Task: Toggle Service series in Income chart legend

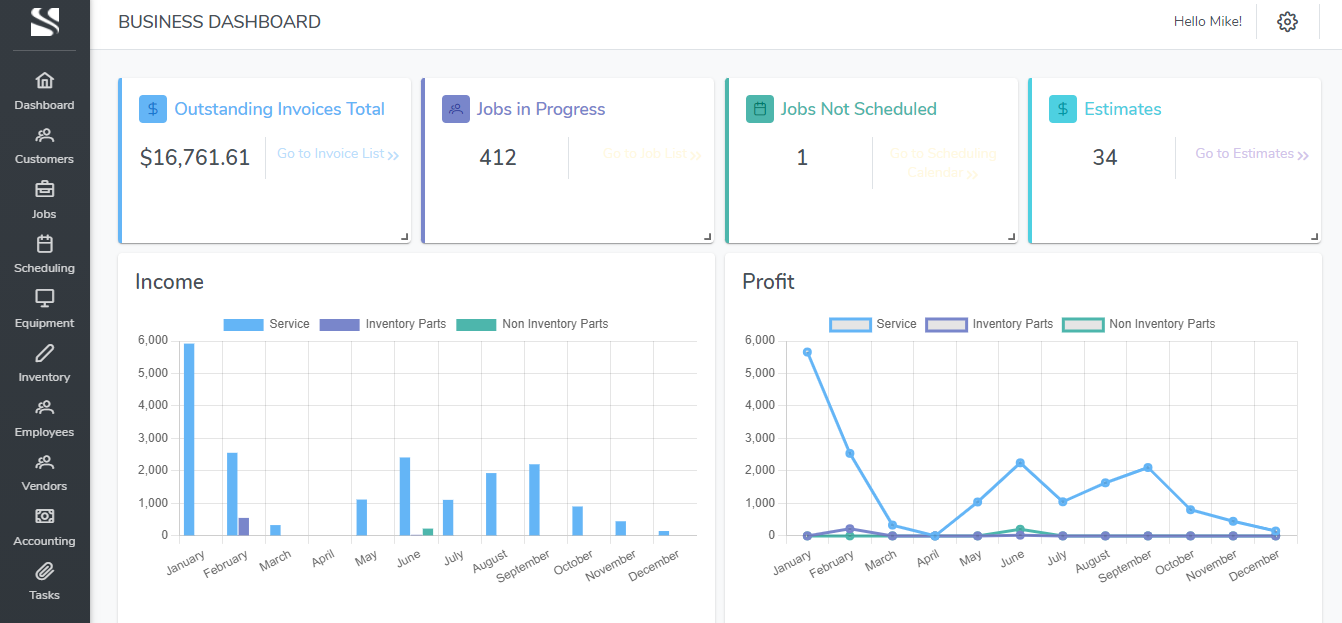Action: (266, 324)
